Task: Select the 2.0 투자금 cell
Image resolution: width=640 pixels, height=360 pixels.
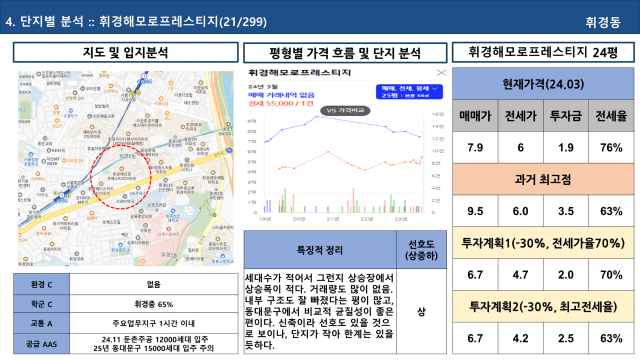Action: point(566,275)
